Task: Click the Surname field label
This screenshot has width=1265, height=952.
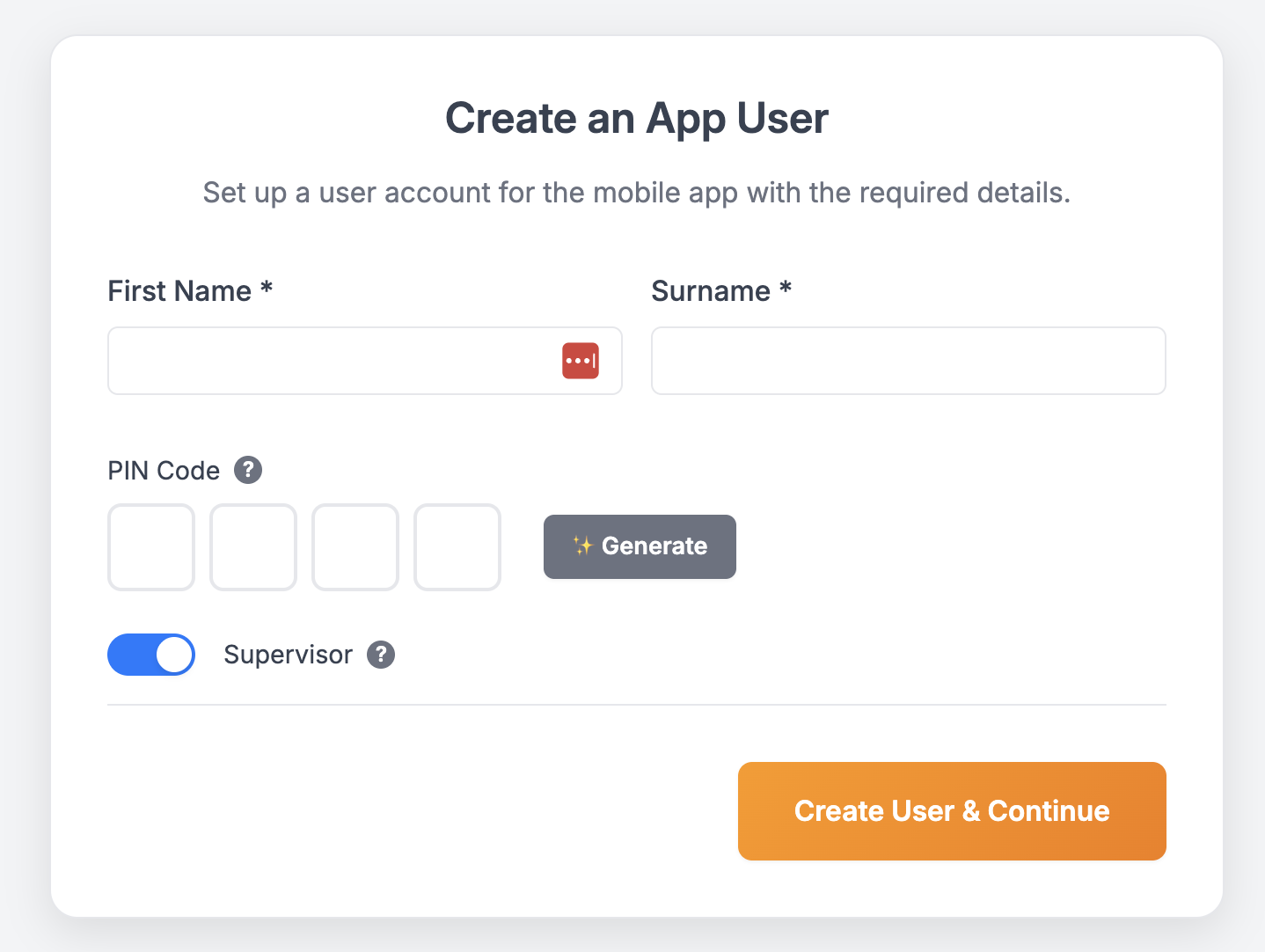Action: (x=711, y=291)
